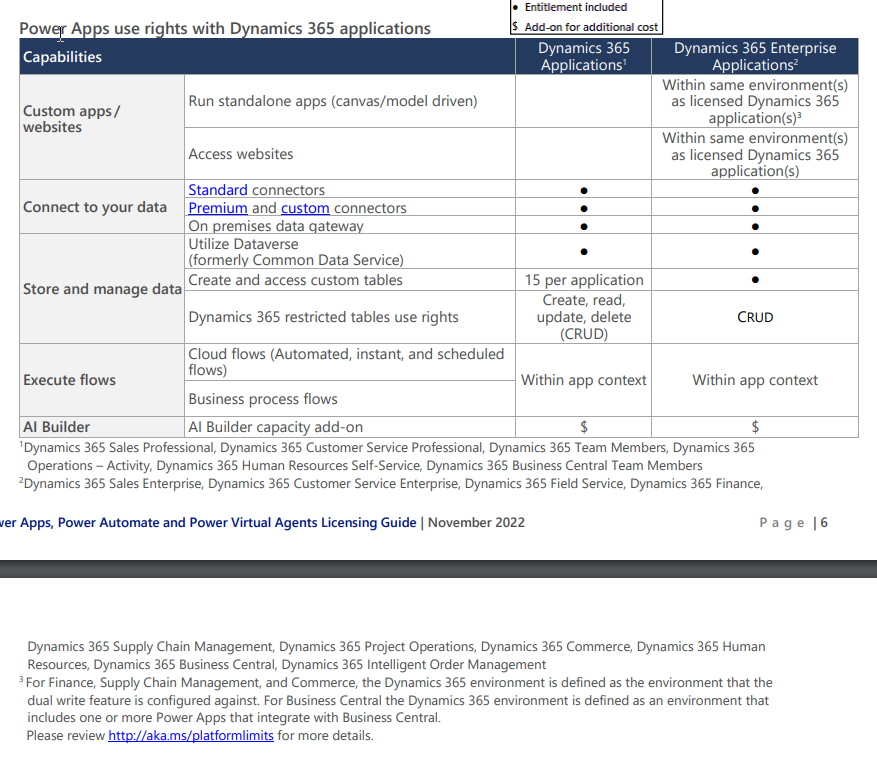Click Enterprise bullet in 'Create and access custom tables' row
This screenshot has width=877, height=758.
coord(755,280)
